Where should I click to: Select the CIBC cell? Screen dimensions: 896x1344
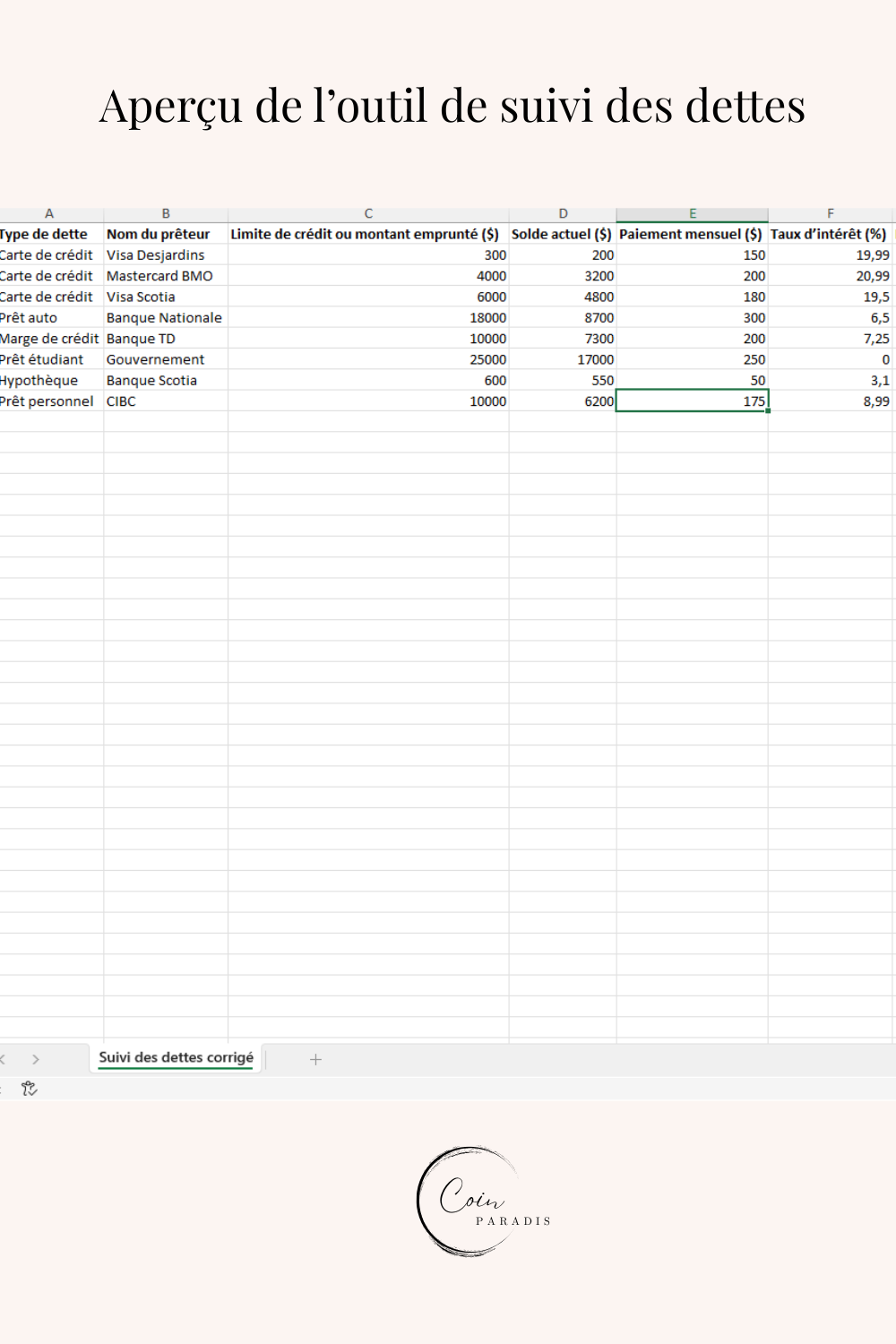point(166,401)
